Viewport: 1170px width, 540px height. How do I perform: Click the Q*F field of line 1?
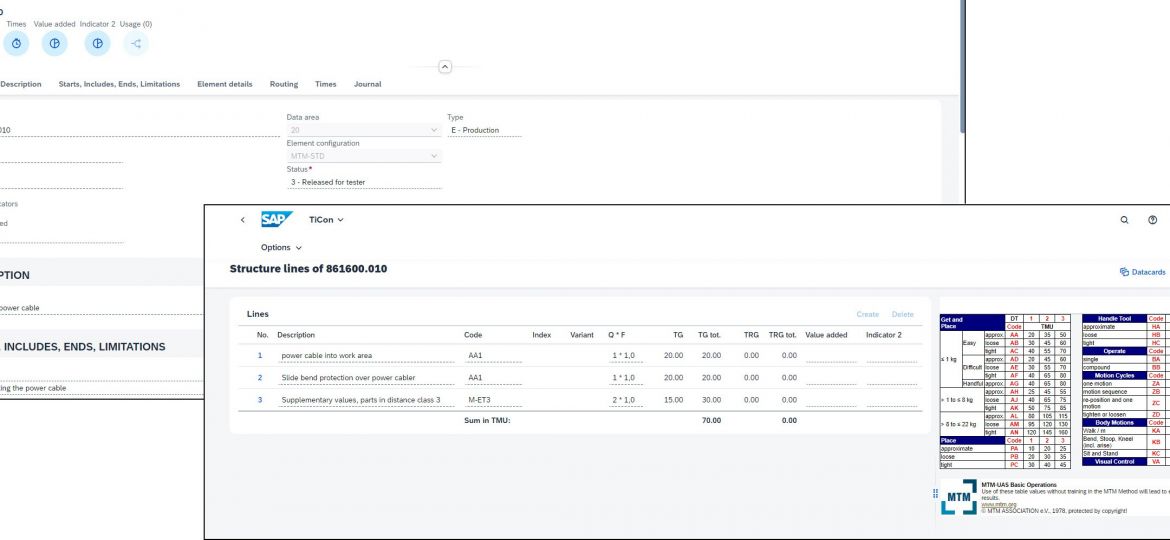[x=625, y=355]
